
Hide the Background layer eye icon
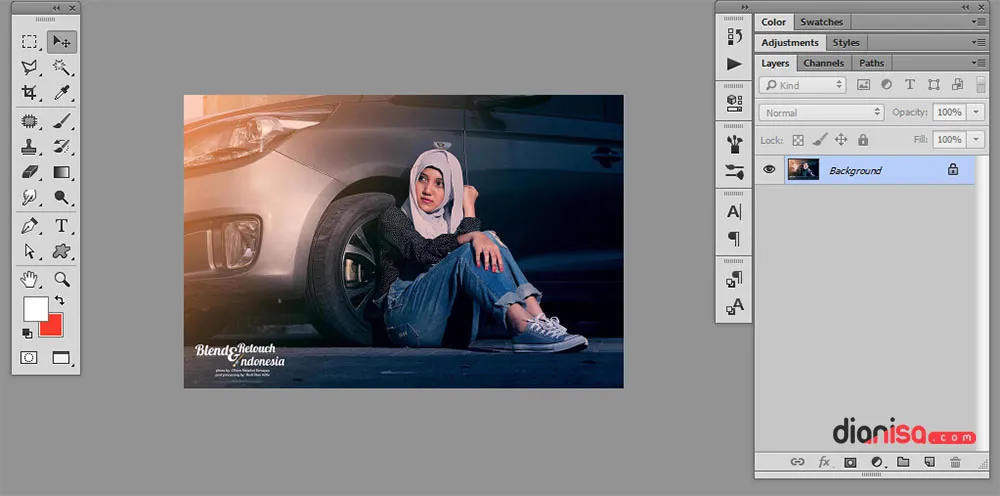click(769, 170)
